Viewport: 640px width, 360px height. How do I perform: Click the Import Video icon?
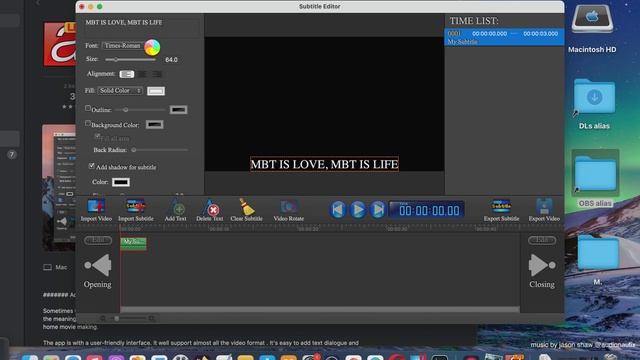tap(96, 207)
